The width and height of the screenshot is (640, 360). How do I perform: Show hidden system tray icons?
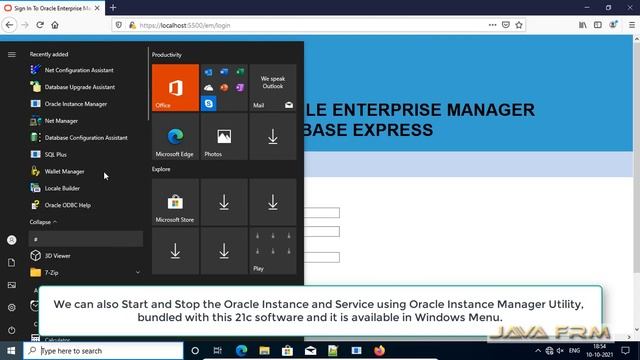point(538,351)
